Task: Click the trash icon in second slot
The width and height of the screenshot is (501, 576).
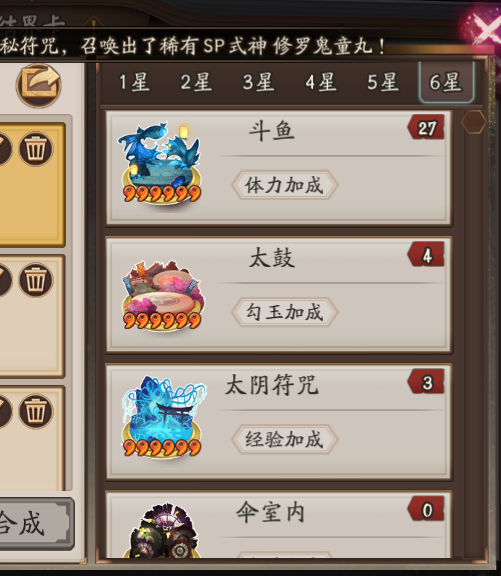Action: pyautogui.click(x=36, y=280)
